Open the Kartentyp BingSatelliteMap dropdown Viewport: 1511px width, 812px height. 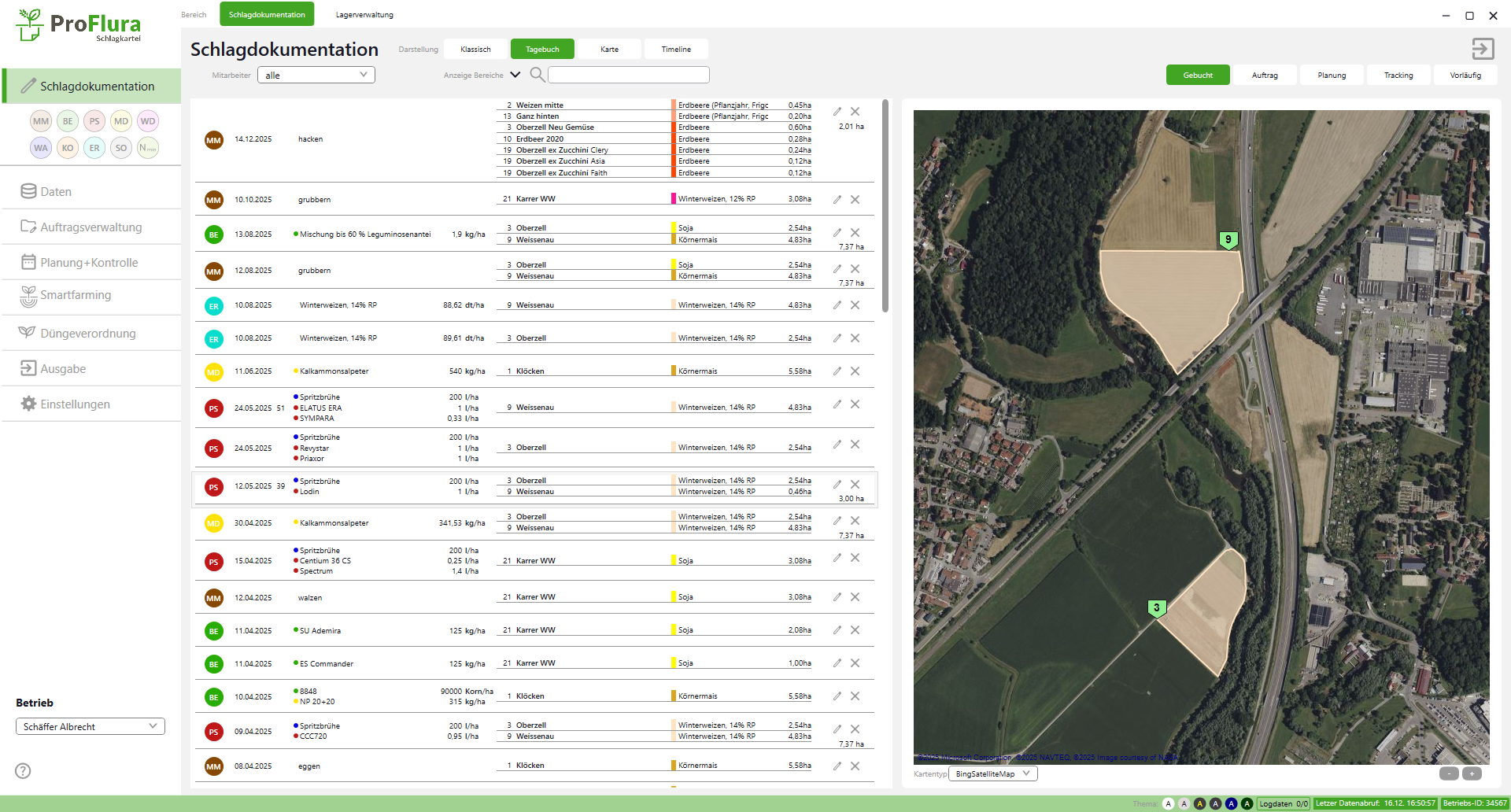pos(992,774)
